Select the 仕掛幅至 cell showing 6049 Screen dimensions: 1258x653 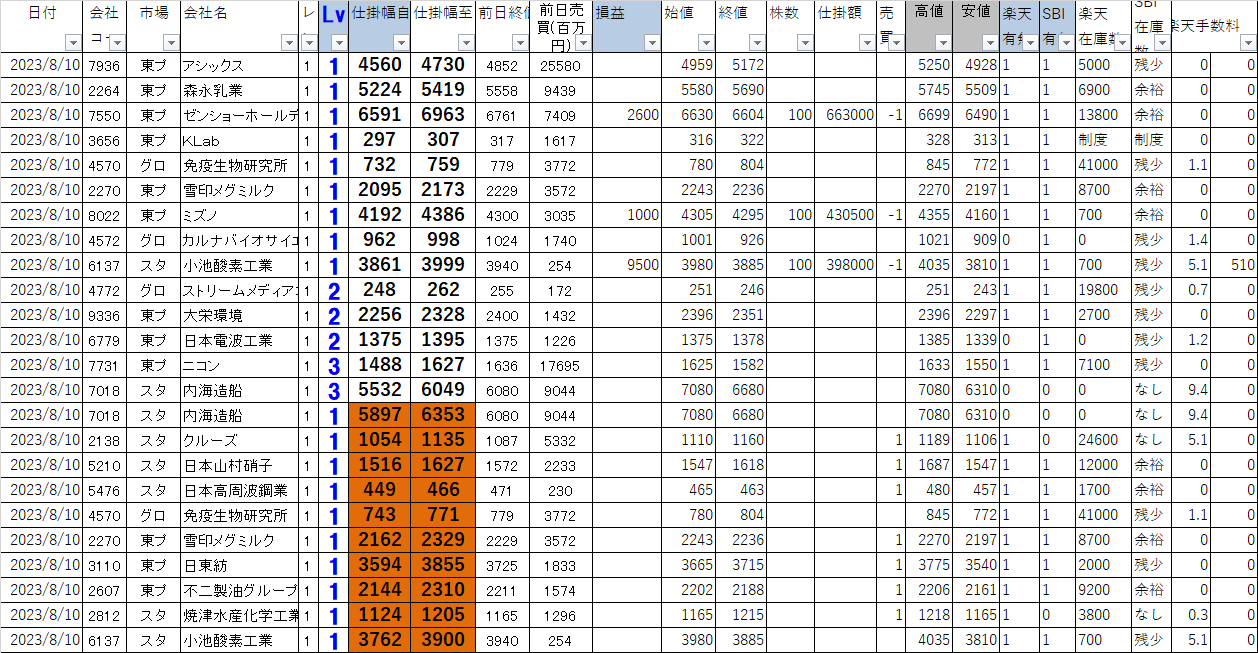point(443,390)
